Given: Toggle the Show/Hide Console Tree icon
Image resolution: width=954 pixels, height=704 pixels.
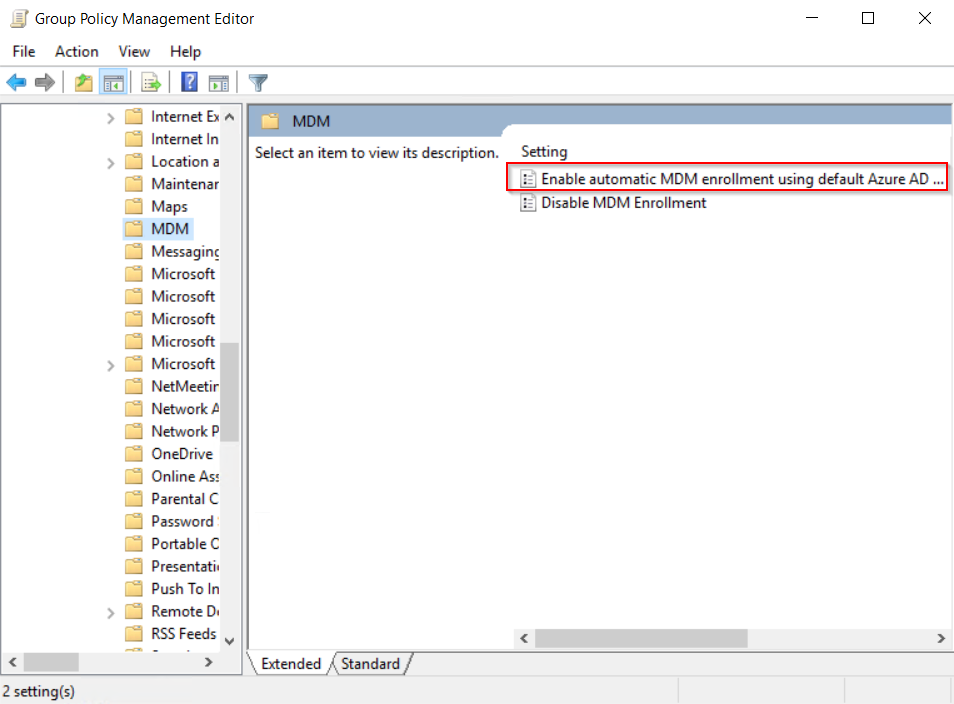Looking at the screenshot, I should [113, 82].
